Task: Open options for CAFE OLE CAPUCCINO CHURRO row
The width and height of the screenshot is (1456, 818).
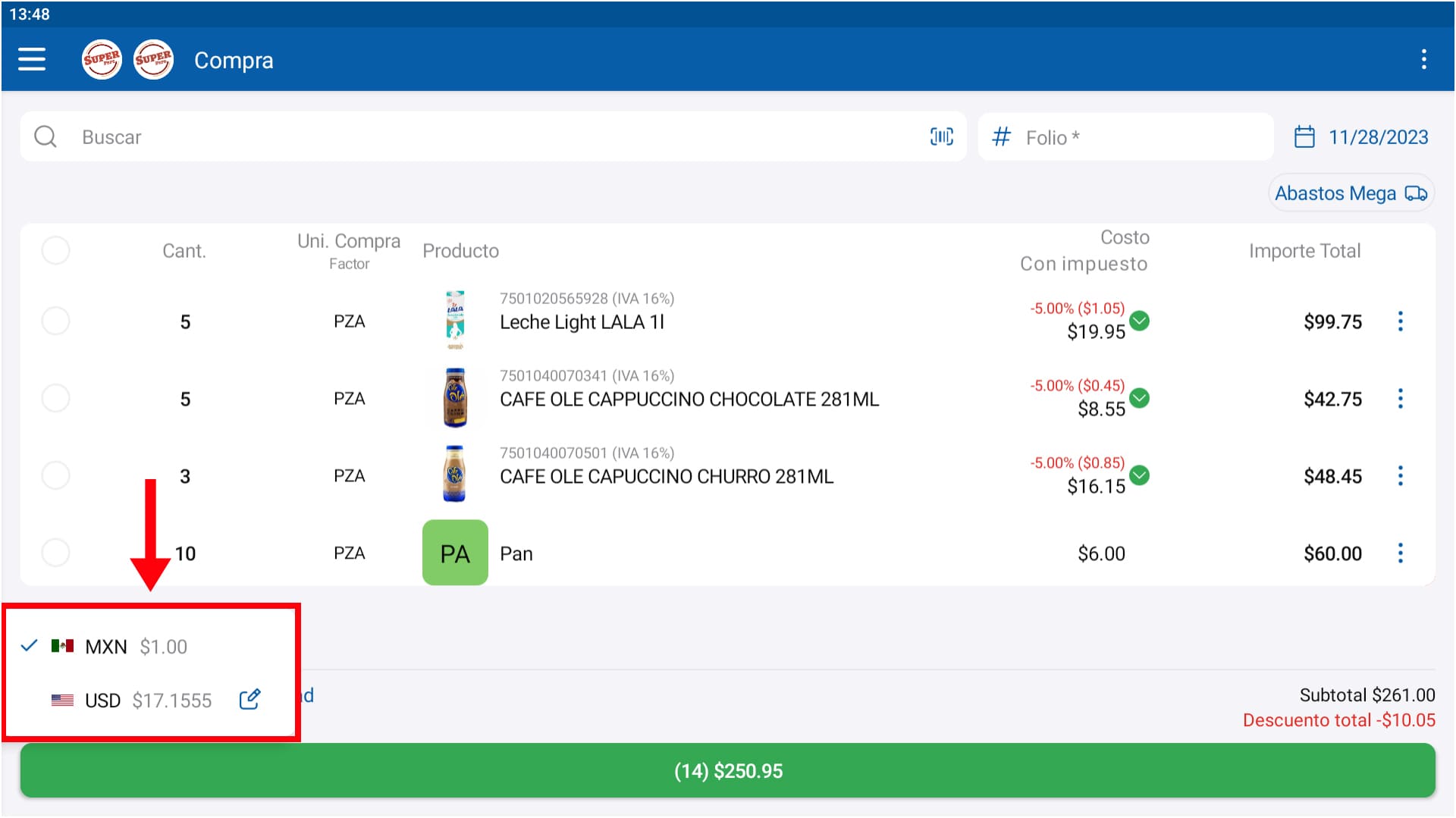Action: (1400, 476)
